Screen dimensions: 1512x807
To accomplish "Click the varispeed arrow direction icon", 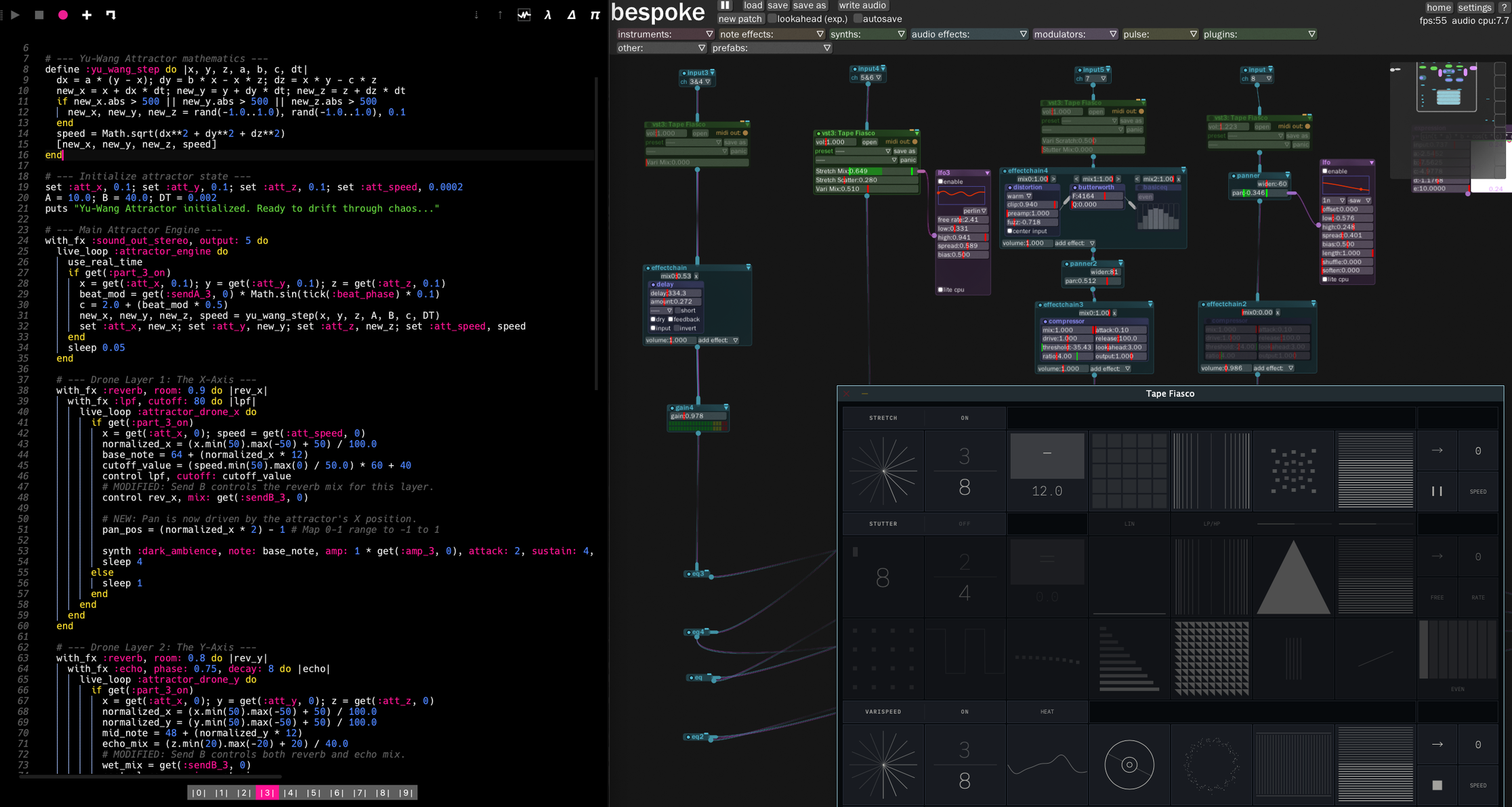I will coord(1437,744).
